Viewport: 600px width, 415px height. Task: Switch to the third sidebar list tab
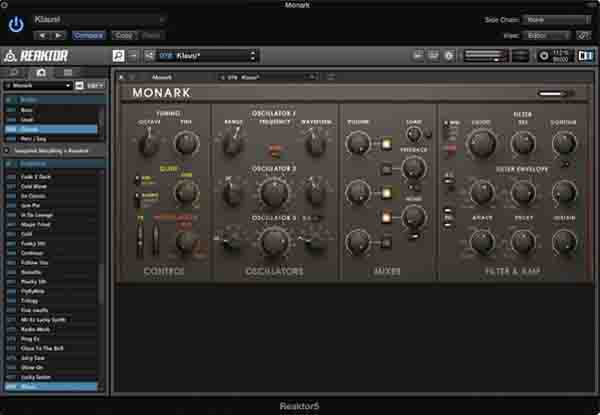[68, 72]
